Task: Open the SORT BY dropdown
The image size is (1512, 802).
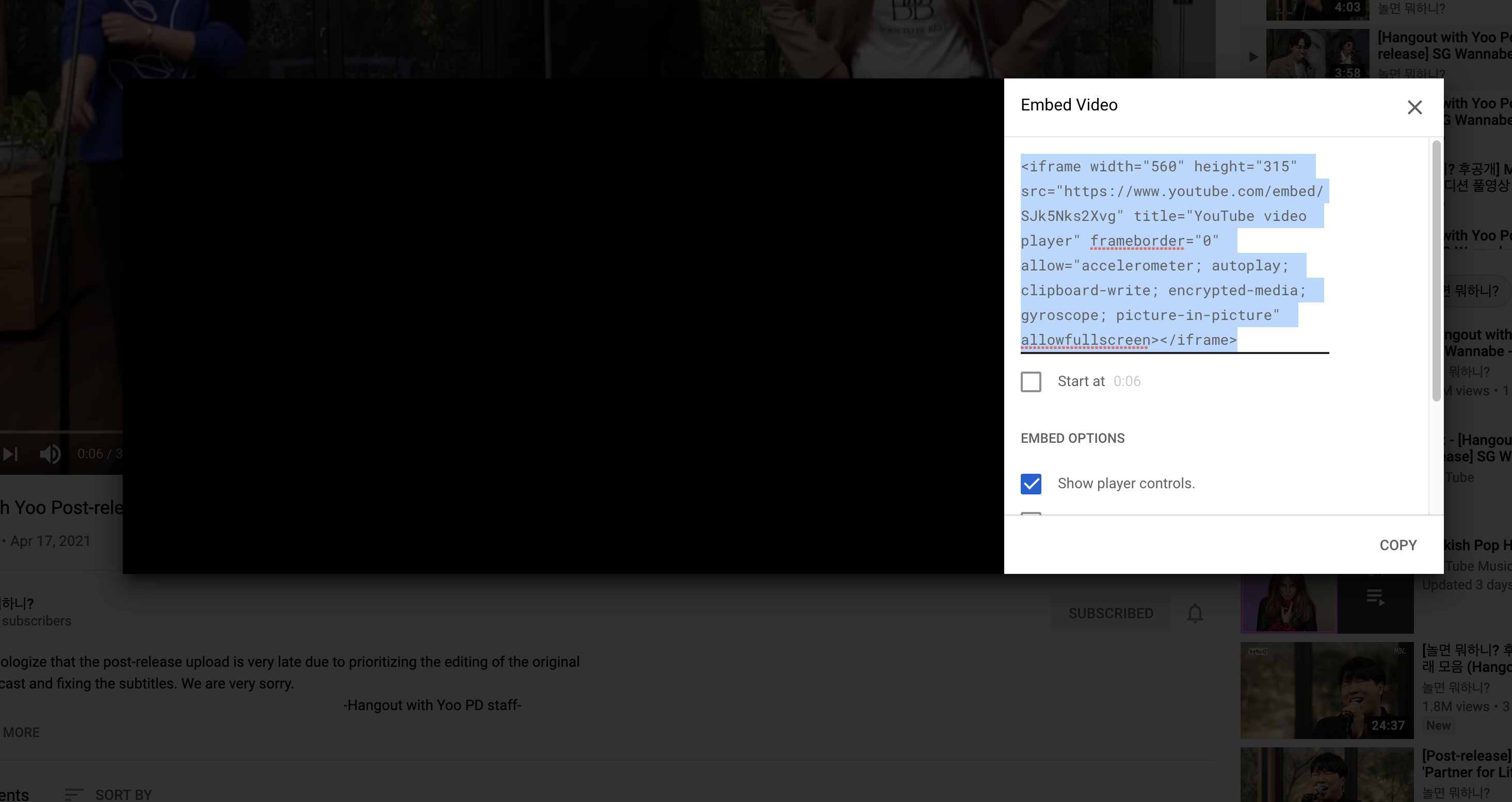Action: coord(123,794)
